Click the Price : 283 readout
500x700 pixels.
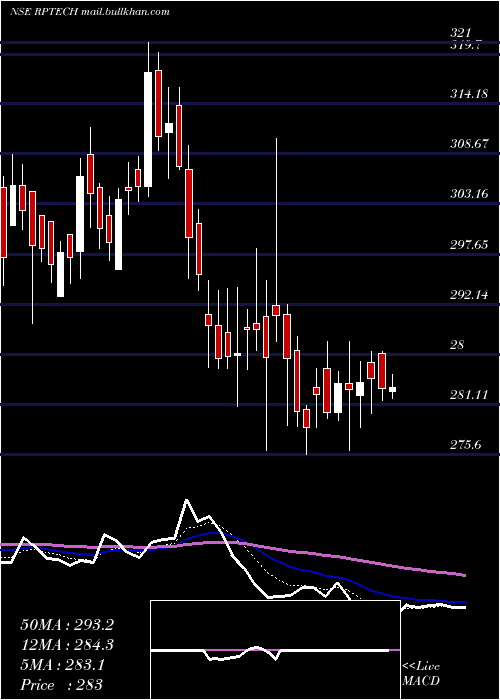pyautogui.click(x=61, y=685)
